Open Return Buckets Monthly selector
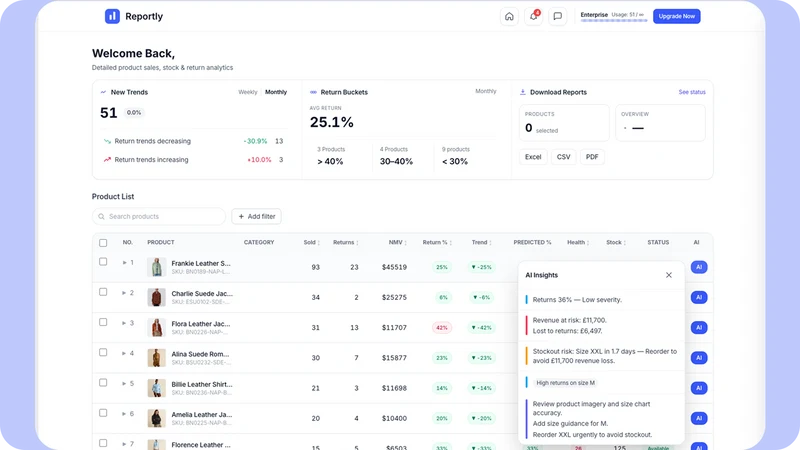800x450 pixels. point(486,91)
